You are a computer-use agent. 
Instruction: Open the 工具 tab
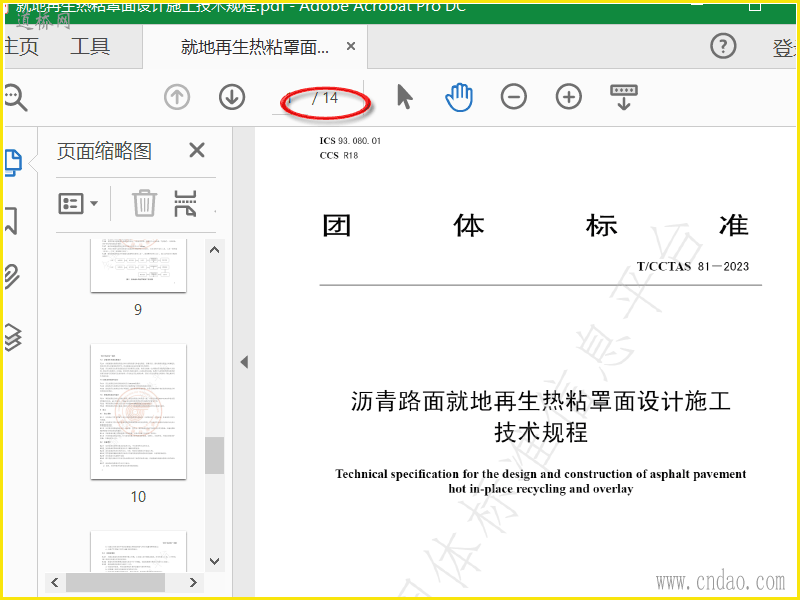coord(90,46)
